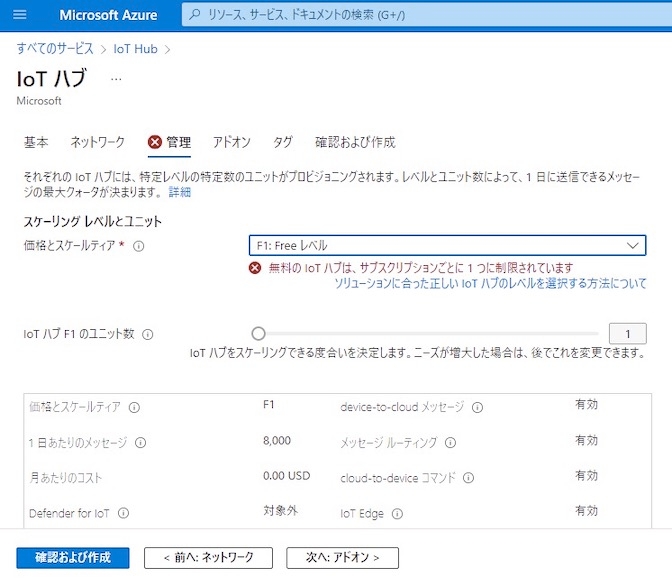
Task: Open info icon for device-to-cloud メッセージ
Action: 477,407
